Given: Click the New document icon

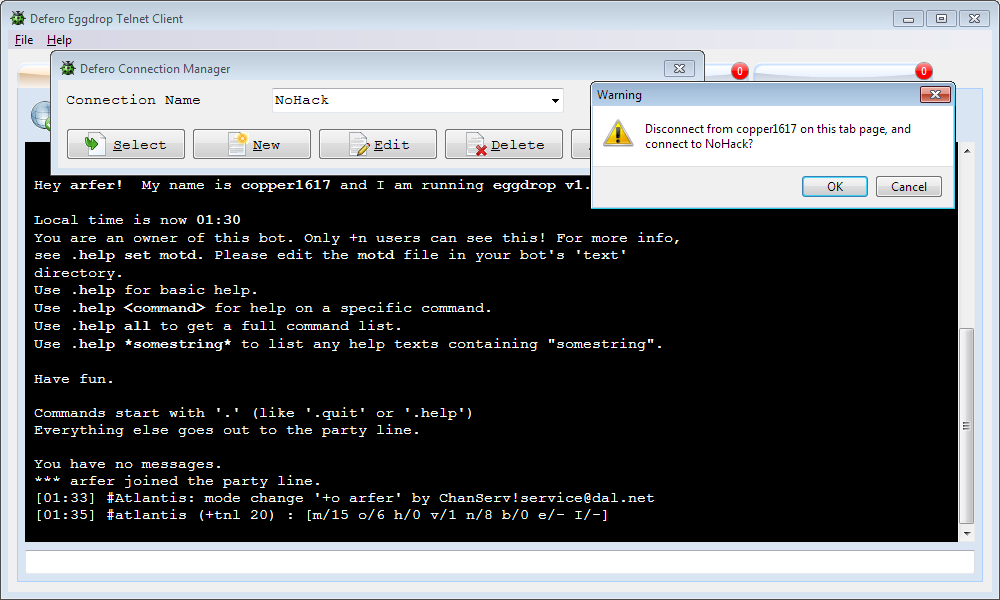Looking at the screenshot, I should click(238, 143).
